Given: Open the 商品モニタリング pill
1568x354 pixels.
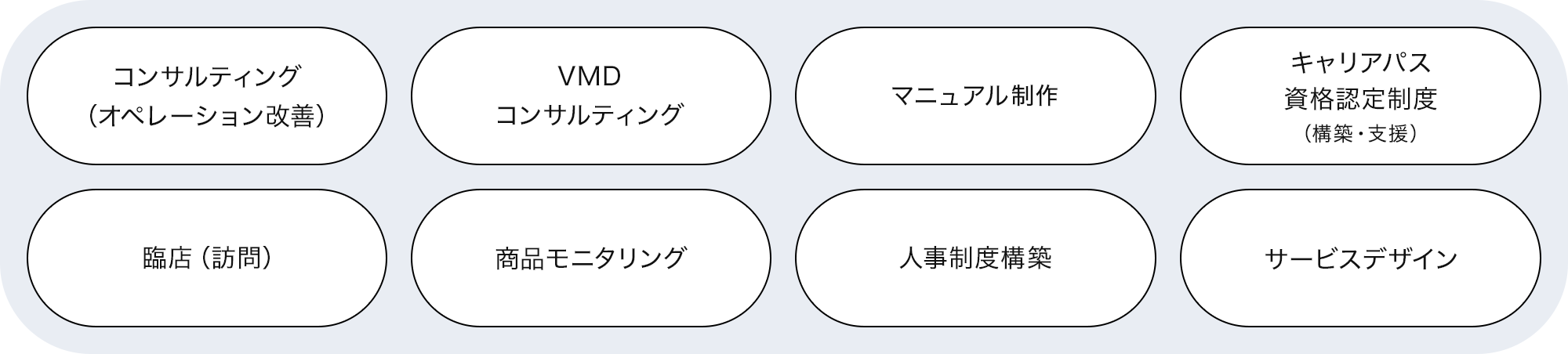Looking at the screenshot, I should coord(591,258).
